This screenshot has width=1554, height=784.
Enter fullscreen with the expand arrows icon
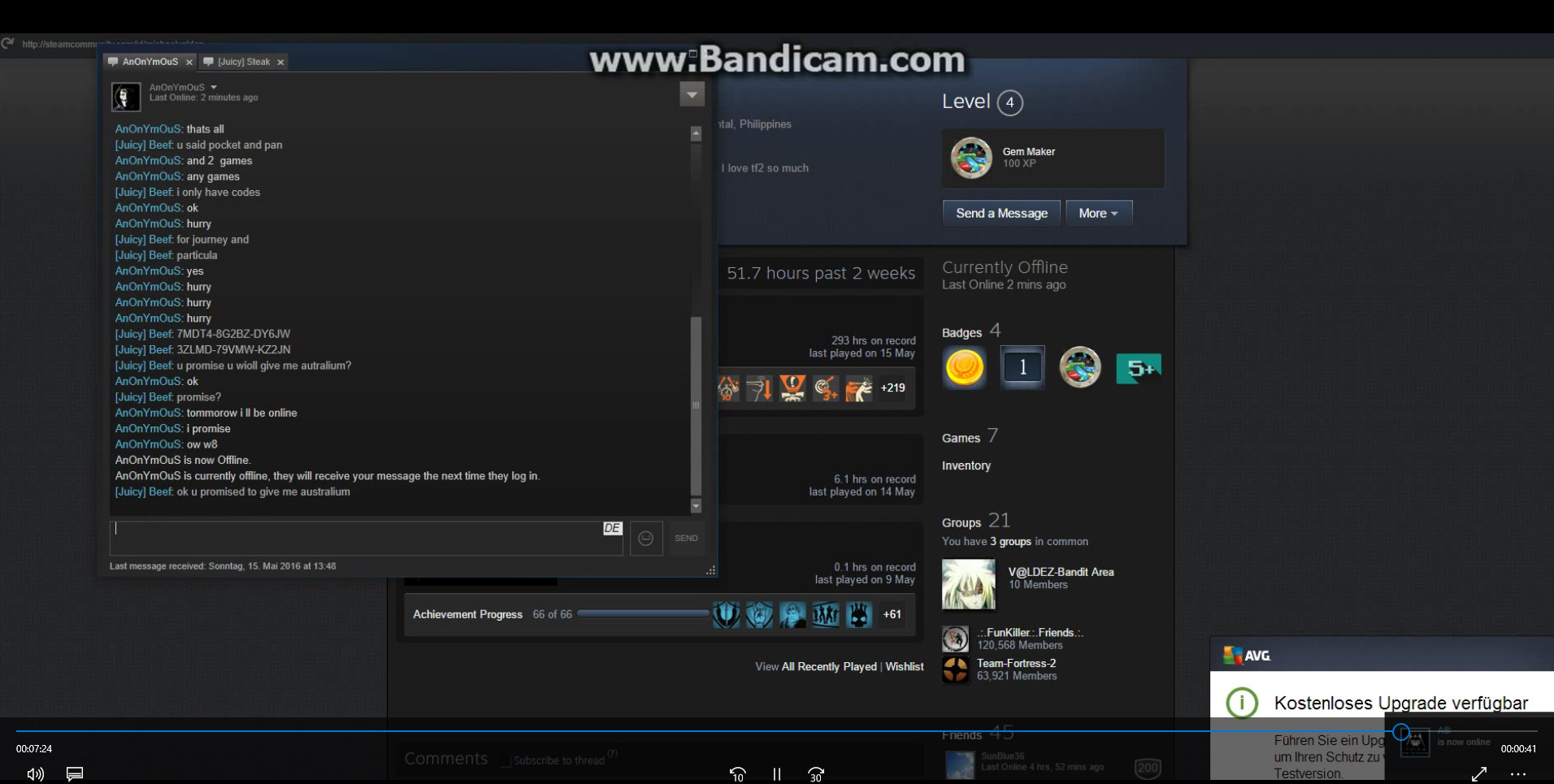[x=1479, y=774]
